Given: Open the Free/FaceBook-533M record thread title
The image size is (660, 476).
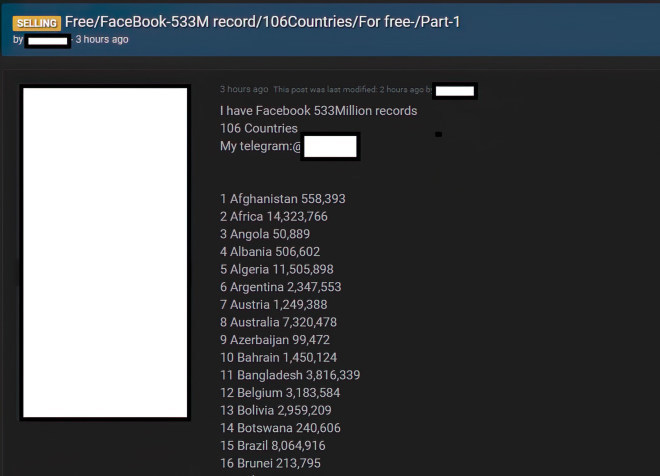Looking at the screenshot, I should 263,21.
